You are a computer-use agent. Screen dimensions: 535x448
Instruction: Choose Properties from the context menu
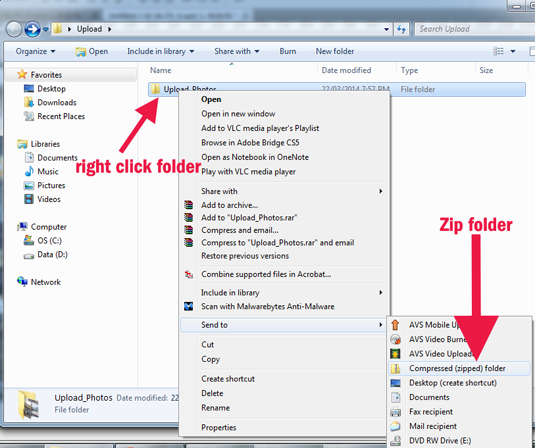[219, 427]
